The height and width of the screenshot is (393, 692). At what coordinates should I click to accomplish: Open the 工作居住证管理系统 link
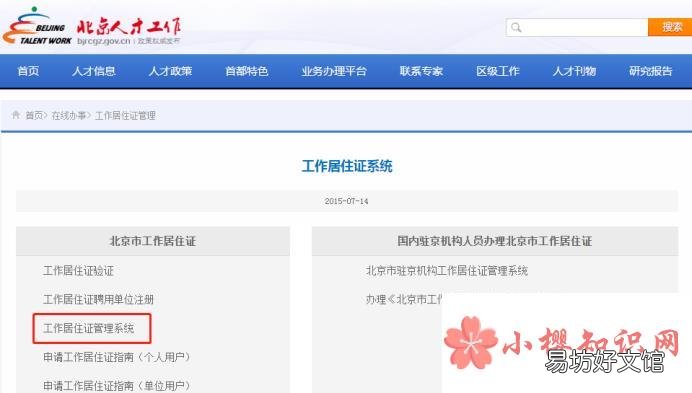[x=89, y=328]
